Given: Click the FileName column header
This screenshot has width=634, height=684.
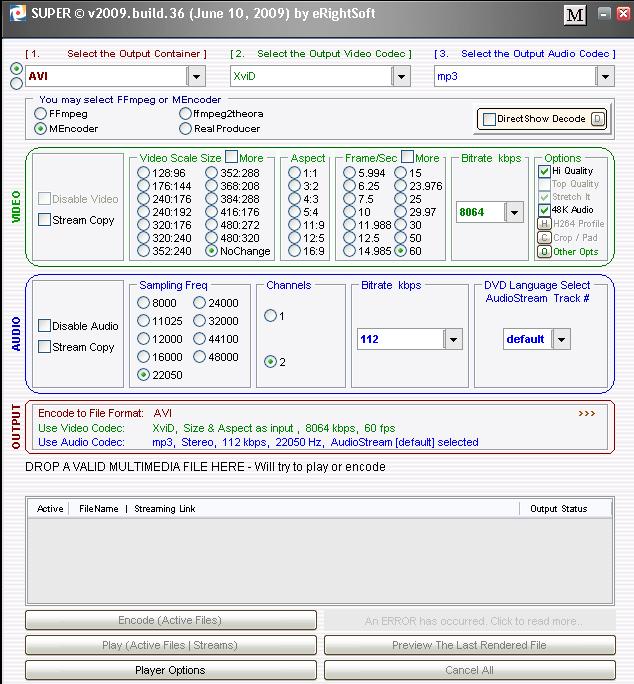Looking at the screenshot, I should (99, 509).
